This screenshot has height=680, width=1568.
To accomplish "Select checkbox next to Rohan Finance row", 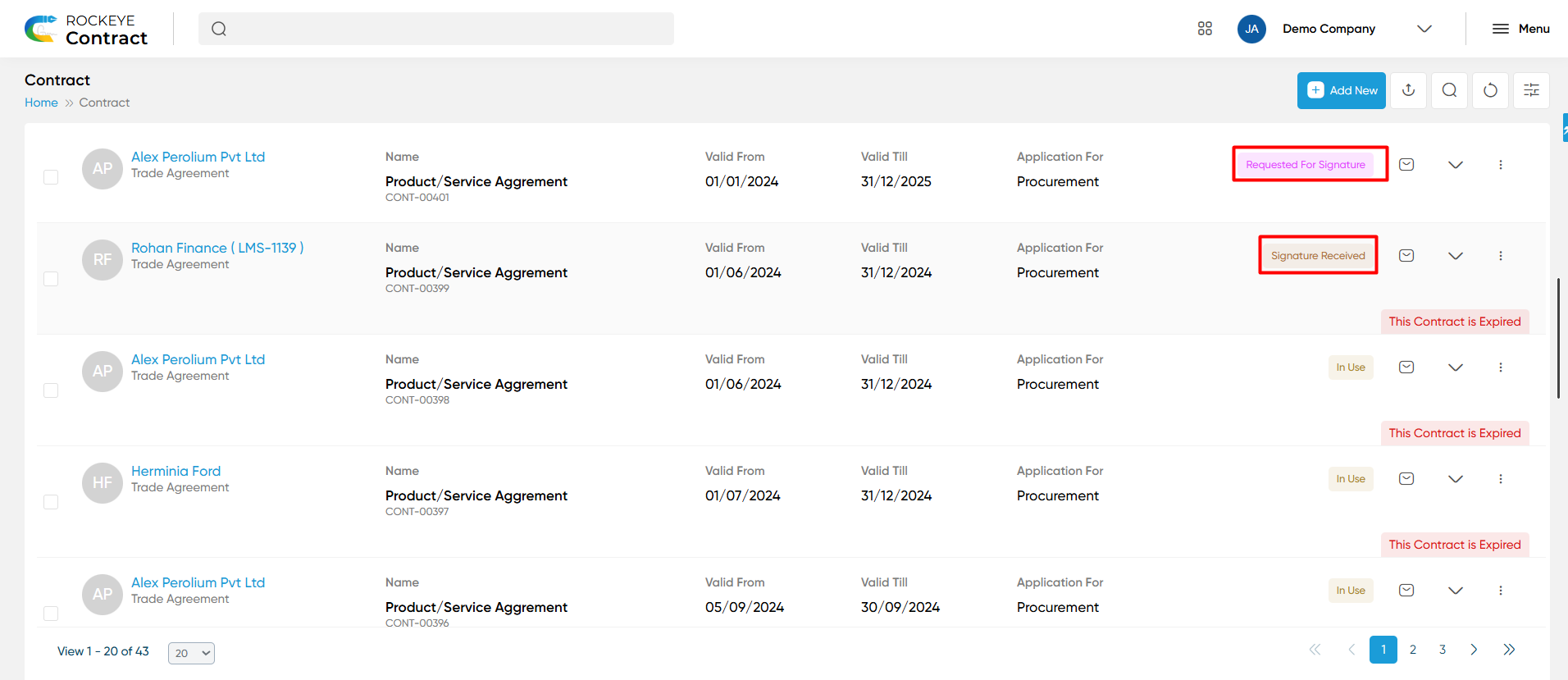I will pyautogui.click(x=51, y=279).
